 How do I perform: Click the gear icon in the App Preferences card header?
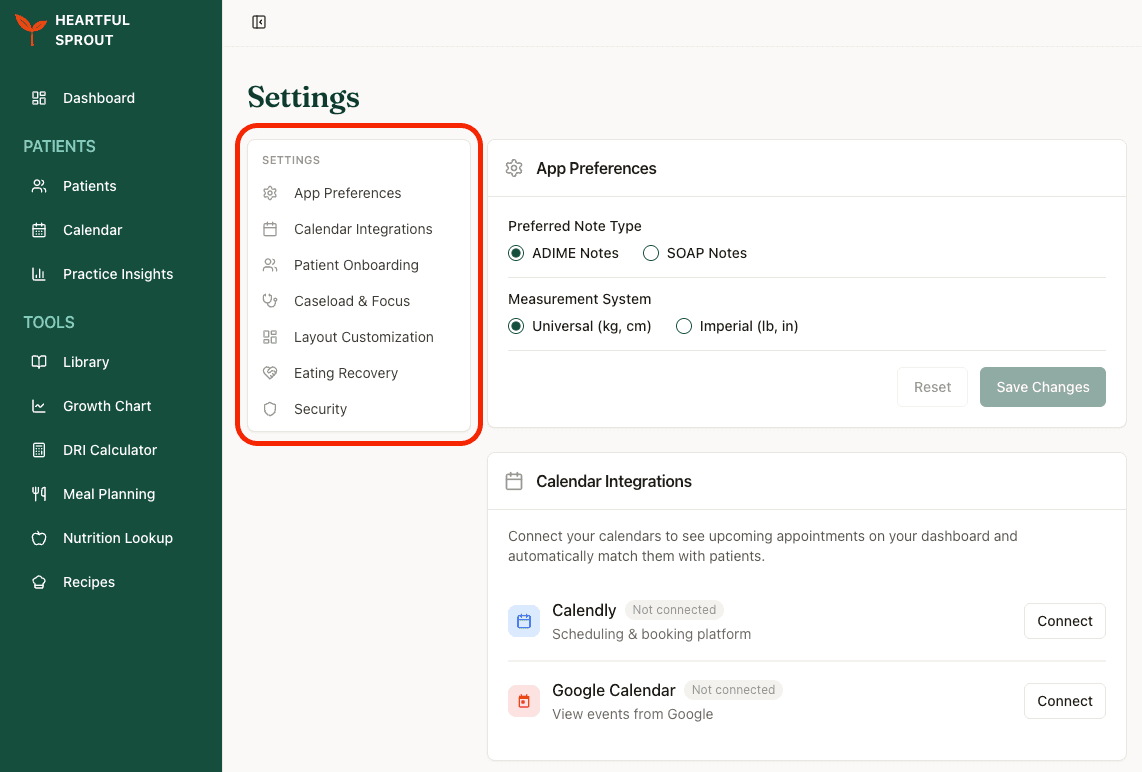tap(514, 168)
